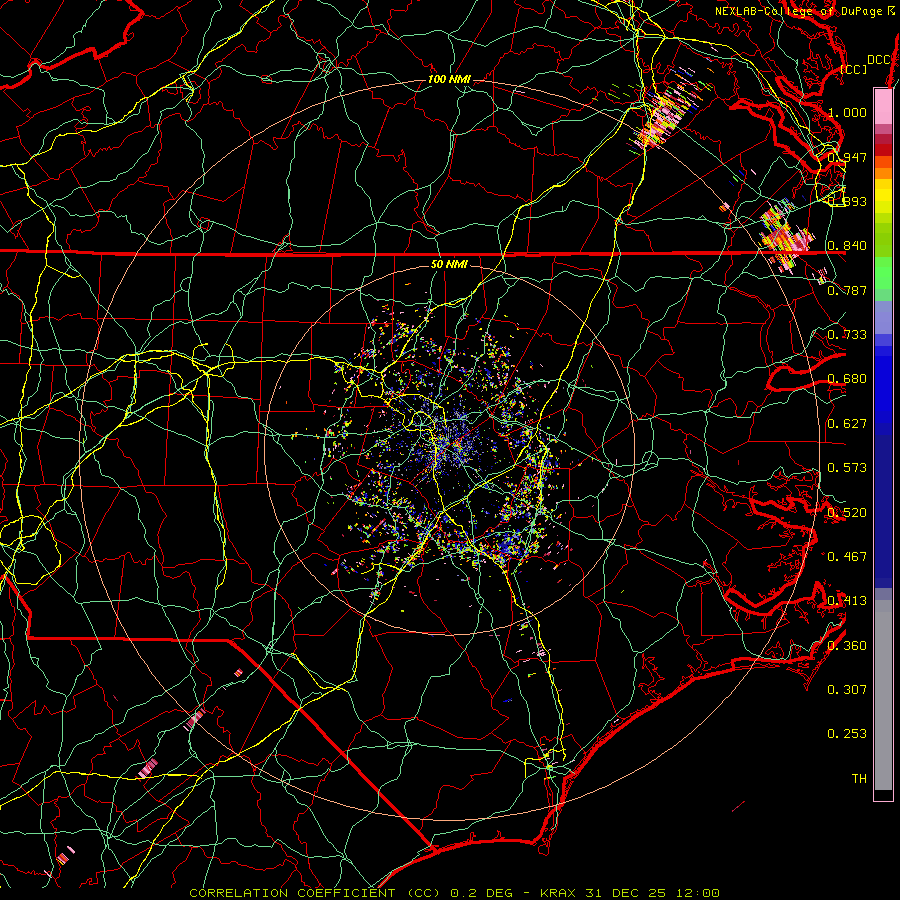This screenshot has height=900, width=900.
Task: Click the "0.2 DEG" elevation angle text
Action: [x=481, y=893]
